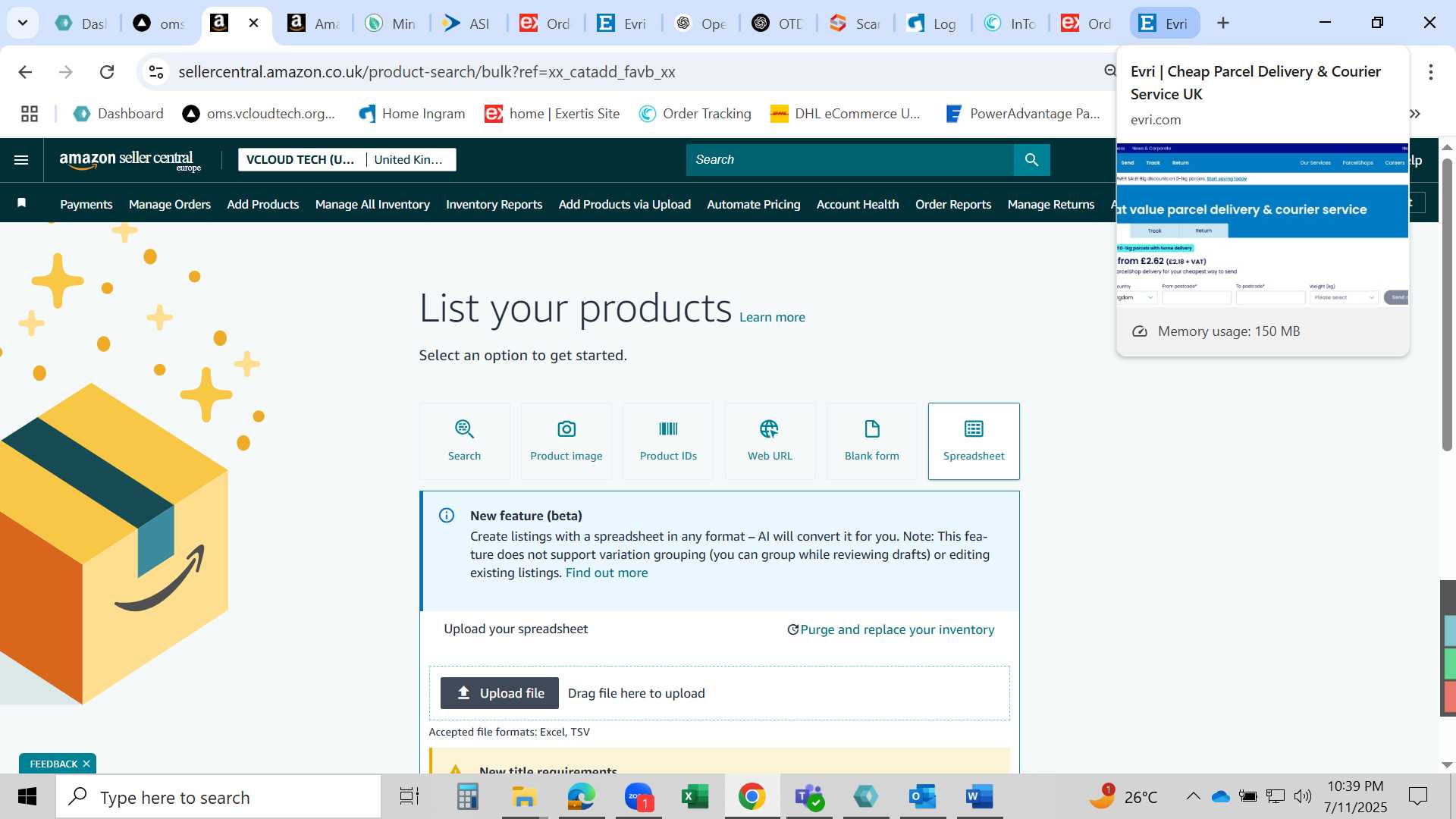Open the Order Tracking bookmark
Viewport: 1456px width, 819px height.
695,114
